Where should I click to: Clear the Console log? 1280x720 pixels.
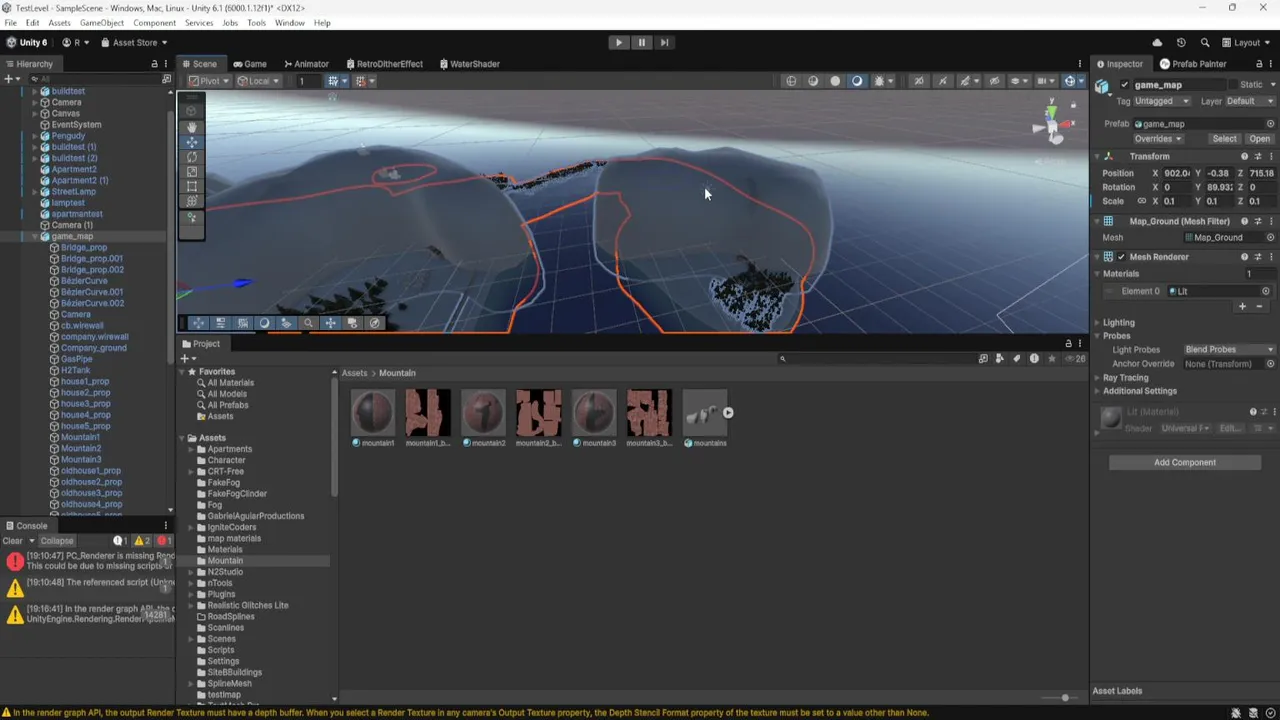[x=13, y=541]
